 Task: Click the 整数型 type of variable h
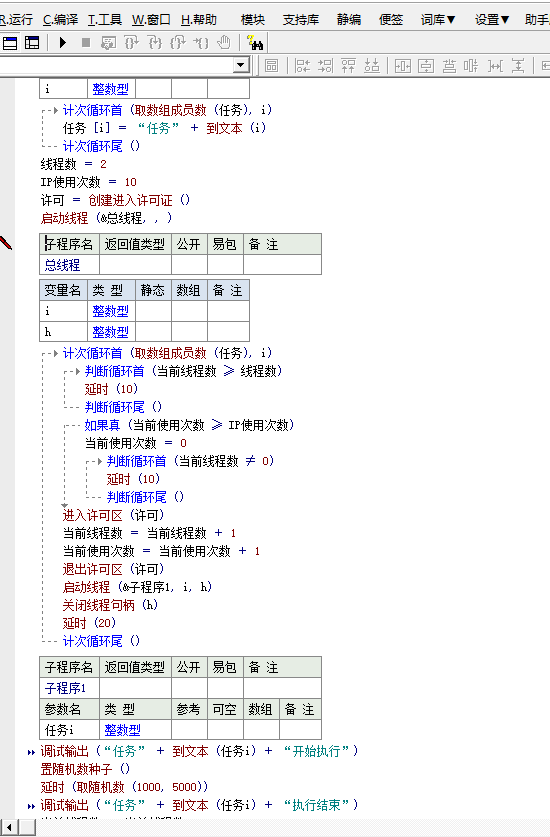pos(111,331)
